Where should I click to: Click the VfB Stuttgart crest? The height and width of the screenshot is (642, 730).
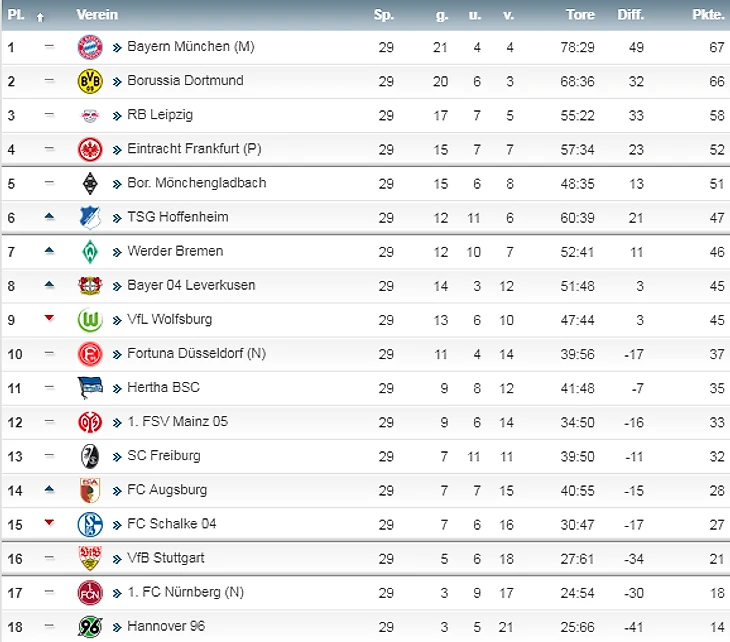pyautogui.click(x=90, y=558)
